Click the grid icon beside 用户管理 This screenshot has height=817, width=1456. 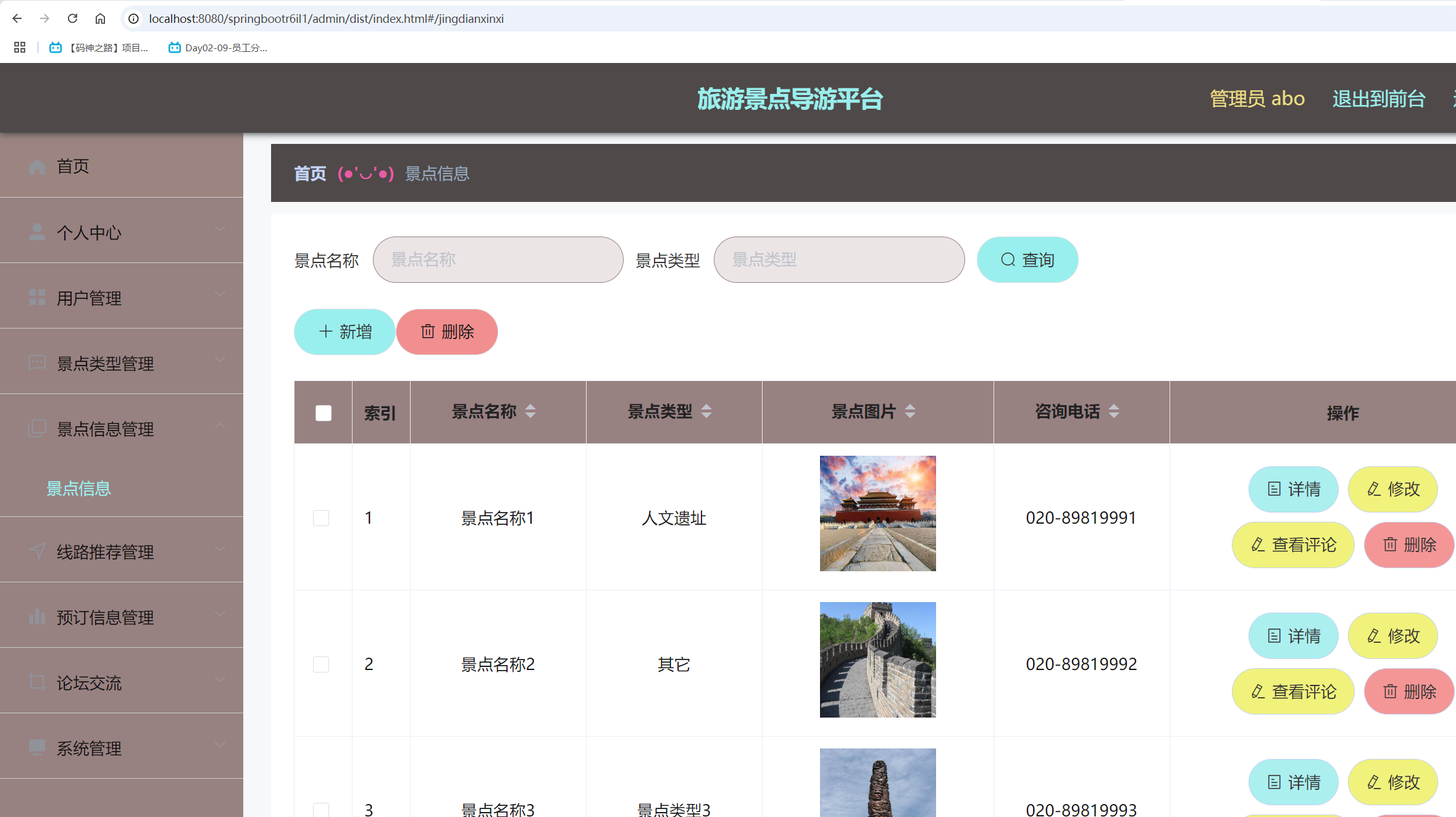click(x=36, y=297)
